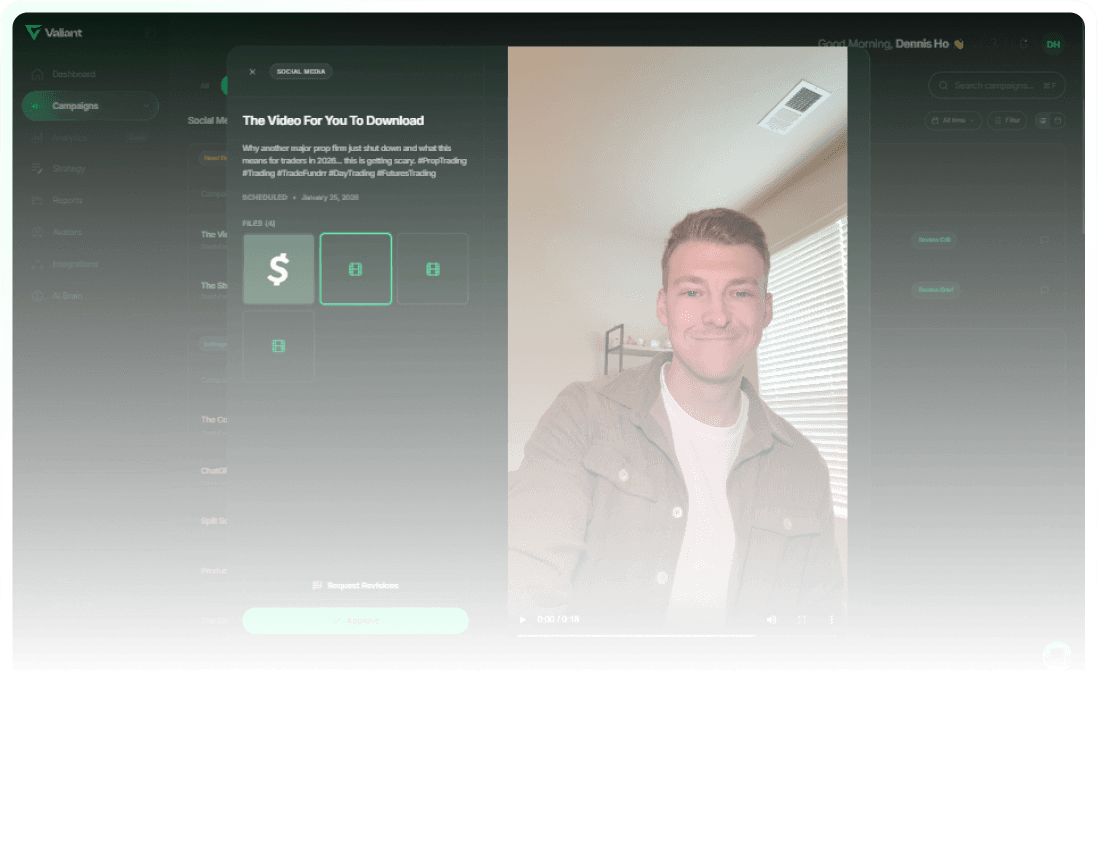Click the Filter button
This screenshot has height=850, width=1098.
point(1007,120)
